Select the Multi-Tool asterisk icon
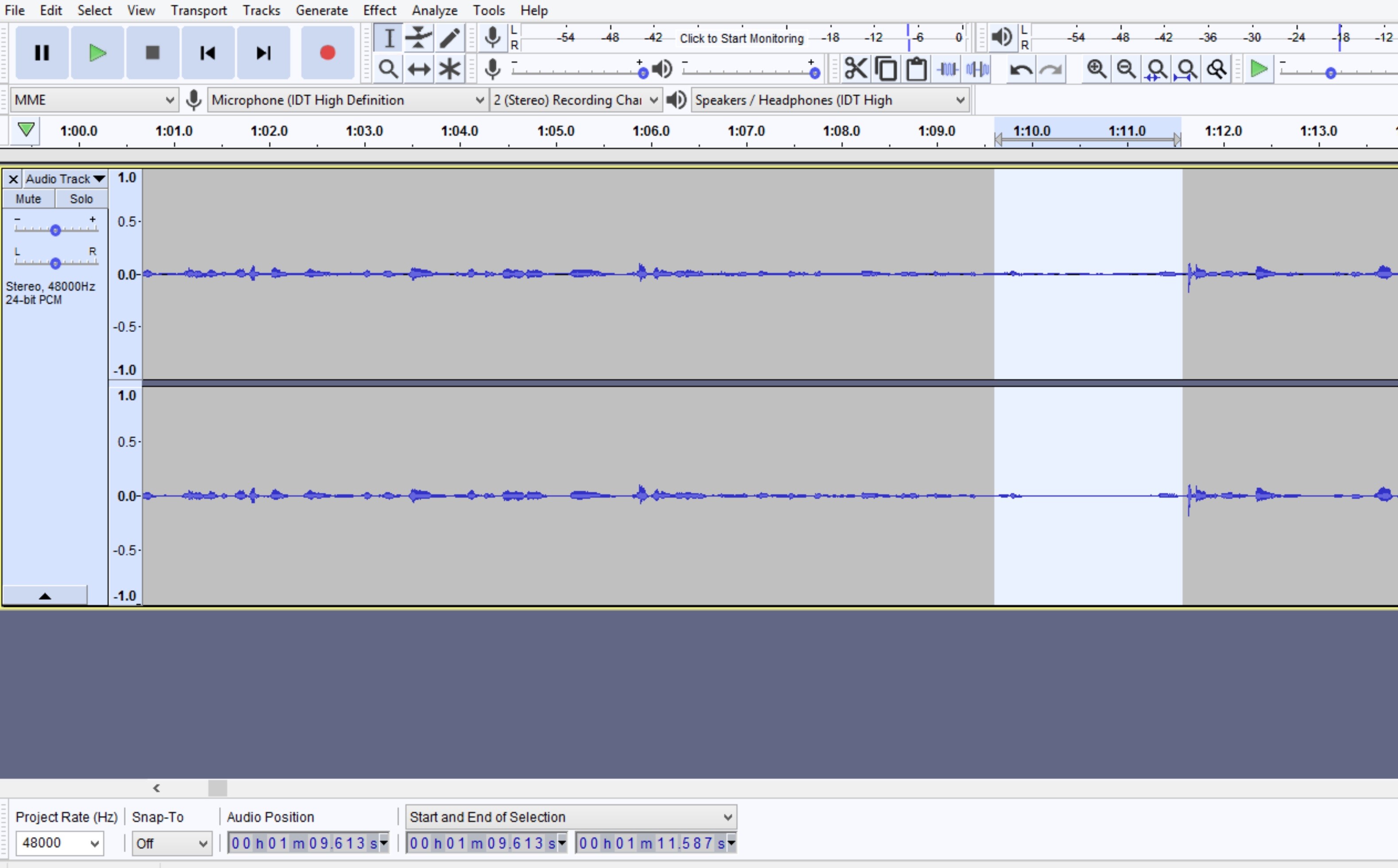Image resolution: width=1398 pixels, height=868 pixels. point(449,69)
